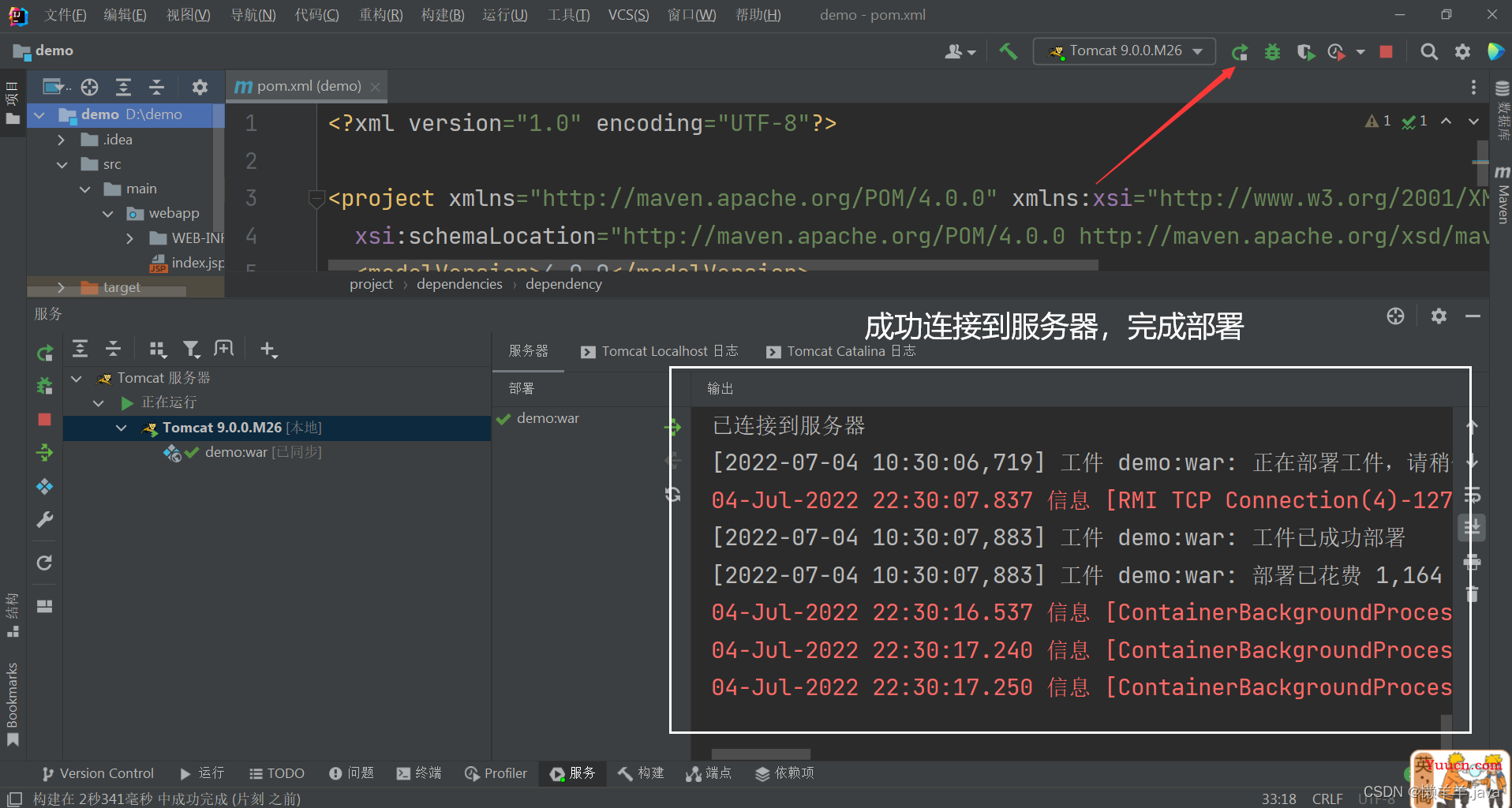This screenshot has height=808, width=1512.
Task: Start debugging with the green bug icon
Action: point(1272,52)
